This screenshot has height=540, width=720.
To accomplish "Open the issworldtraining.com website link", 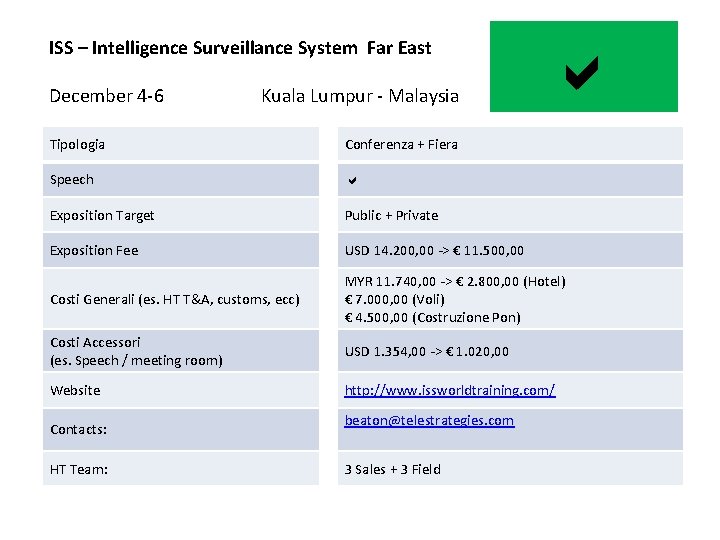I will point(449,390).
